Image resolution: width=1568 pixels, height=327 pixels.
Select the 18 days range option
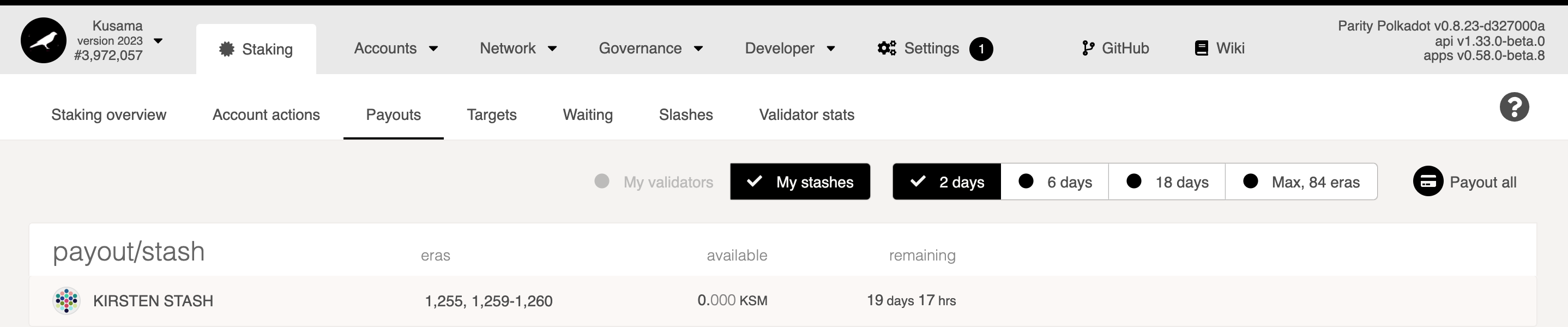(x=1166, y=181)
